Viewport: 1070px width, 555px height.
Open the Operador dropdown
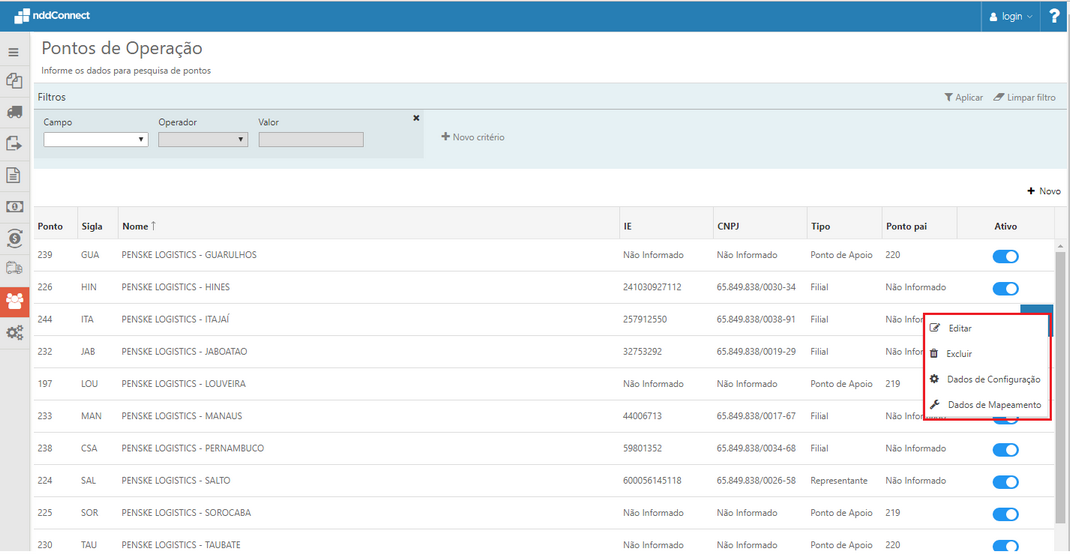point(203,140)
